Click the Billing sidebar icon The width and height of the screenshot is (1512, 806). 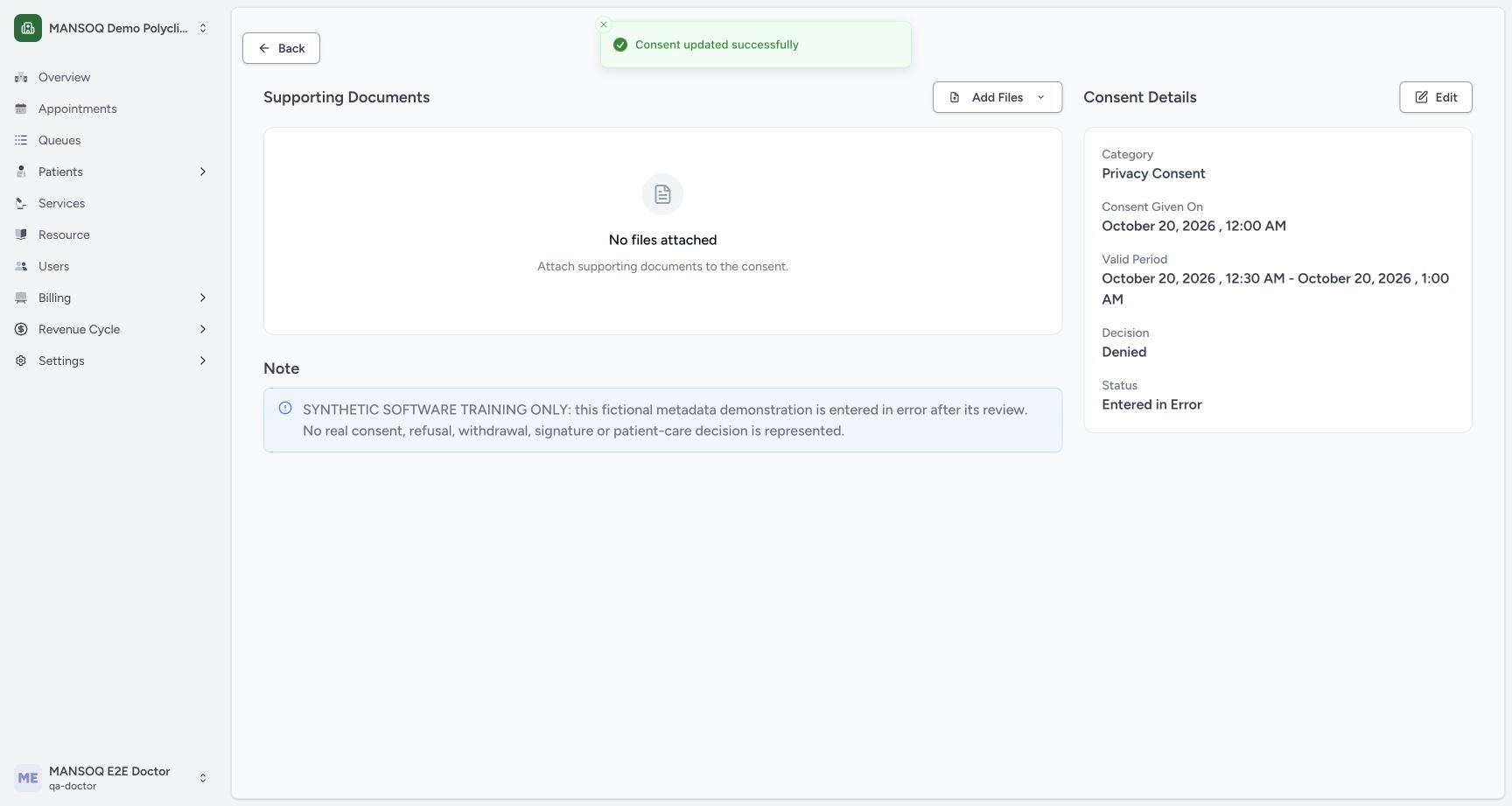[21, 298]
